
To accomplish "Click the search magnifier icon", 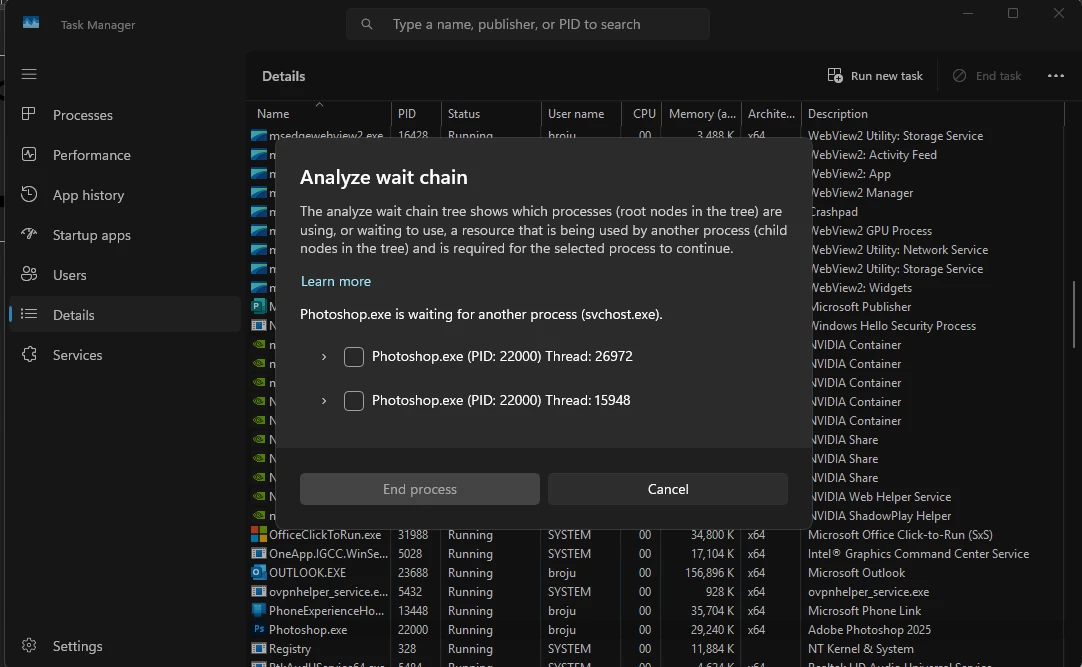I will click(367, 24).
